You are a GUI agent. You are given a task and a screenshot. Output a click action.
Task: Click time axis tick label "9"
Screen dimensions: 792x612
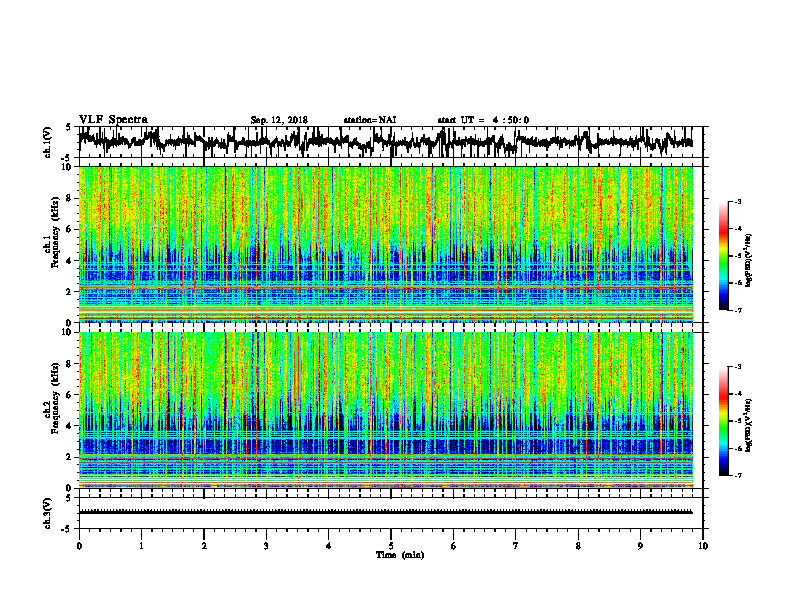(x=640, y=546)
